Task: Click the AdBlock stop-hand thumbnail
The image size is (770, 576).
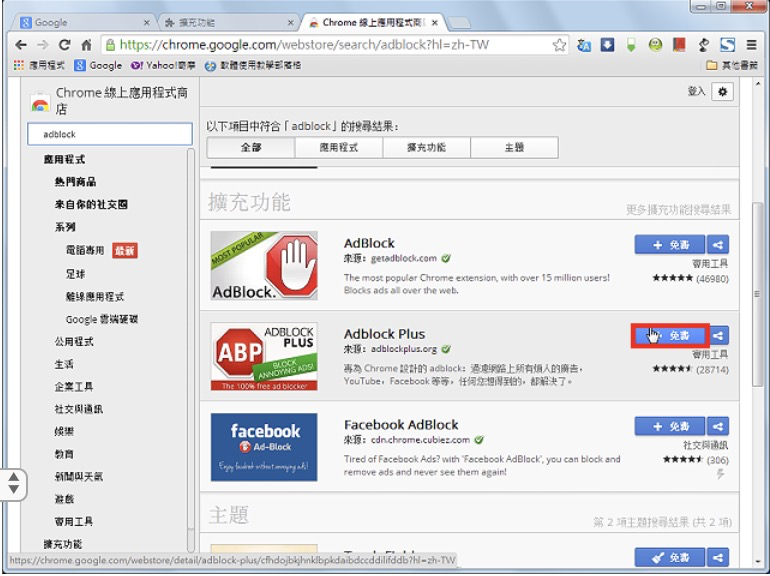Action: coord(264,266)
